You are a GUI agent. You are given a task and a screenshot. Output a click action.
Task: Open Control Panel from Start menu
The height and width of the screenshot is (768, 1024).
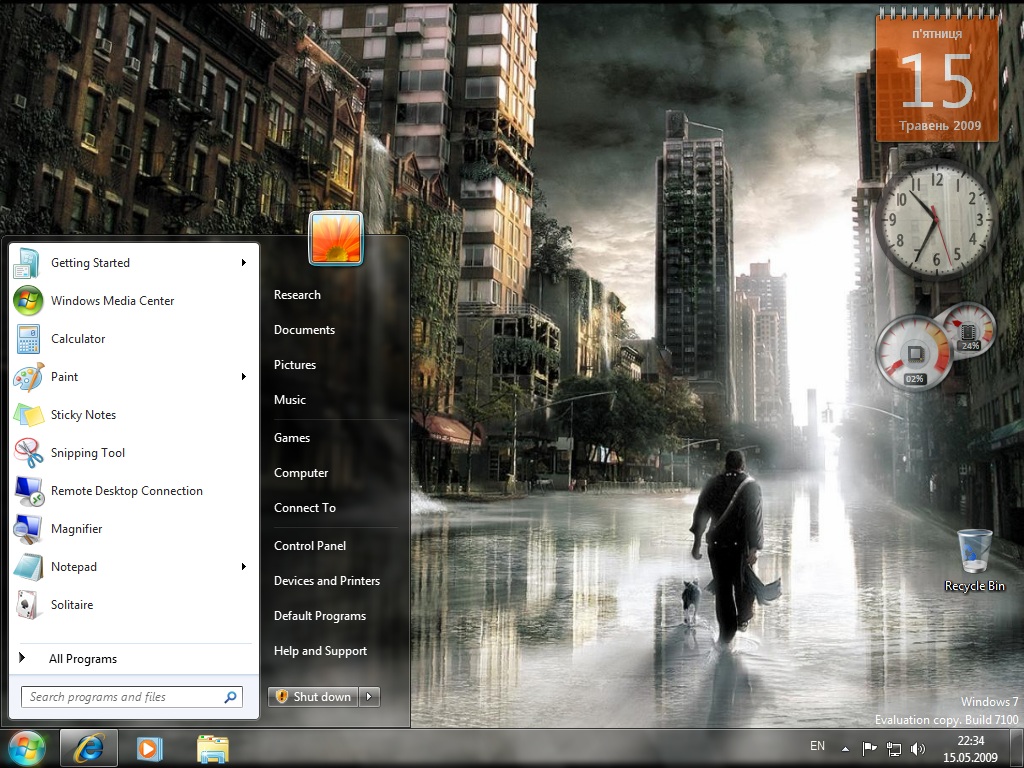pyautogui.click(x=310, y=546)
